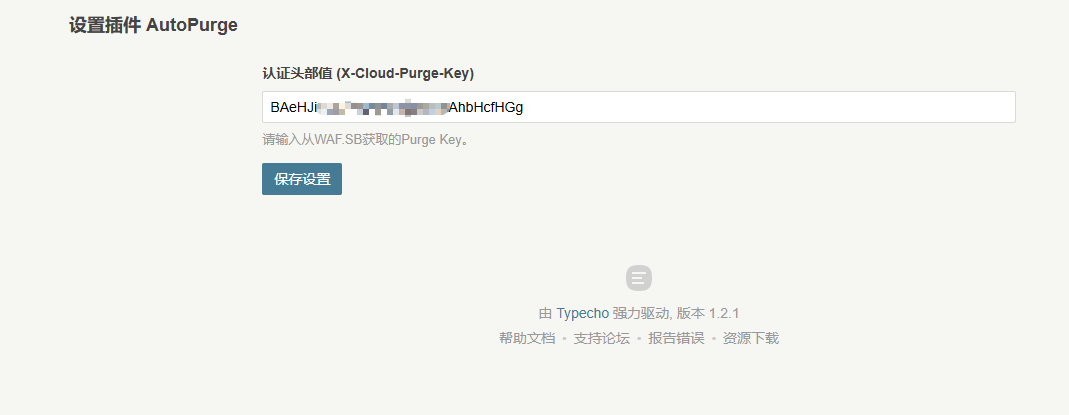
Task: Click the WAF.SB Purge Key hint text
Action: tap(366, 140)
